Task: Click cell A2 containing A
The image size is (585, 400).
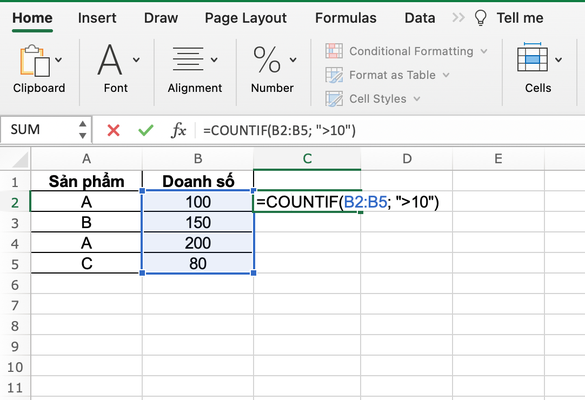Action: coord(87,202)
